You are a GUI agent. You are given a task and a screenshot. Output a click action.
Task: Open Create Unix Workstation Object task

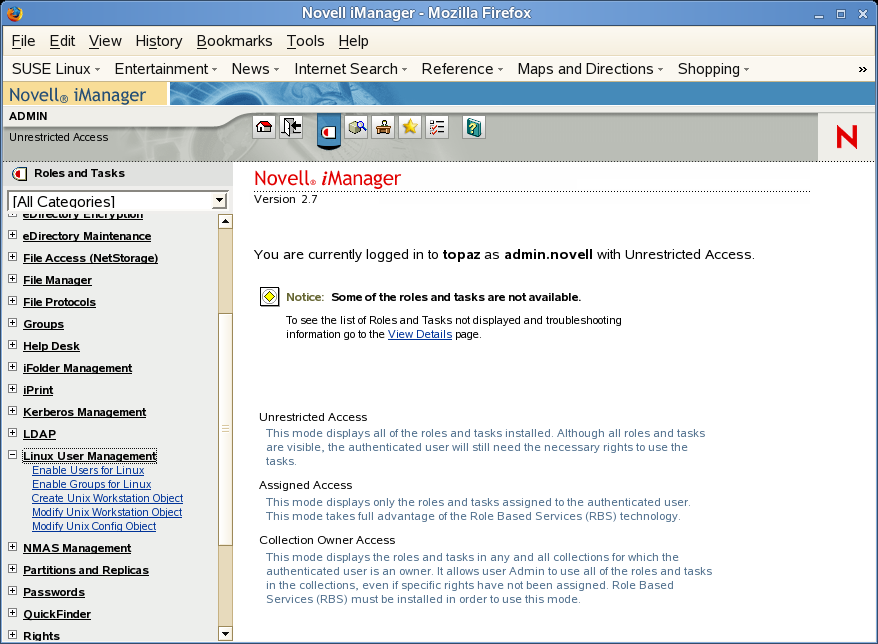107,498
